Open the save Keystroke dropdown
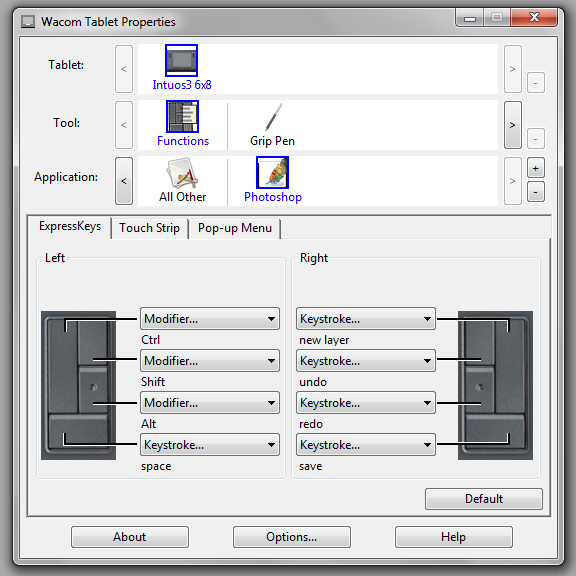This screenshot has width=576, height=576. [366, 445]
